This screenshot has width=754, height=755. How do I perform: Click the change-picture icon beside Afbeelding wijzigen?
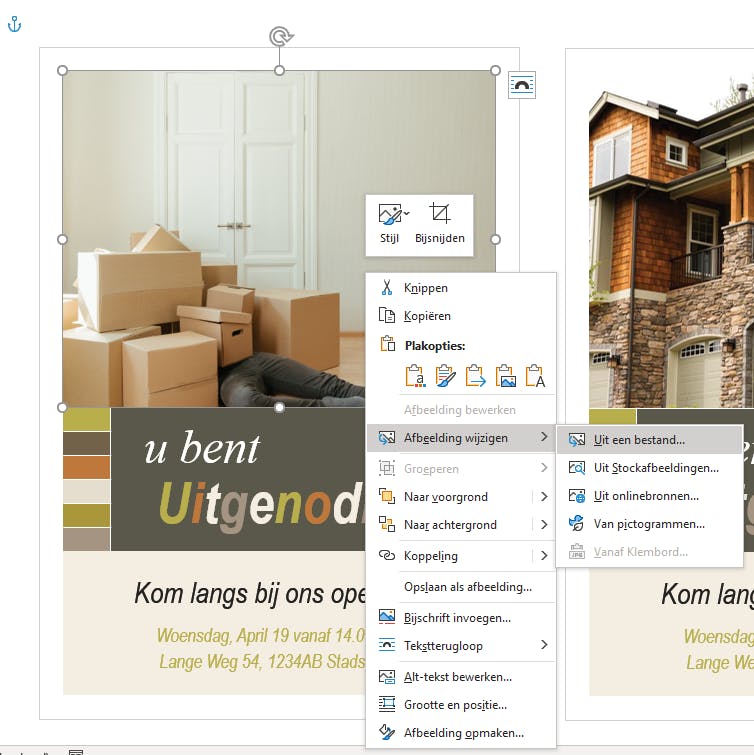click(387, 438)
